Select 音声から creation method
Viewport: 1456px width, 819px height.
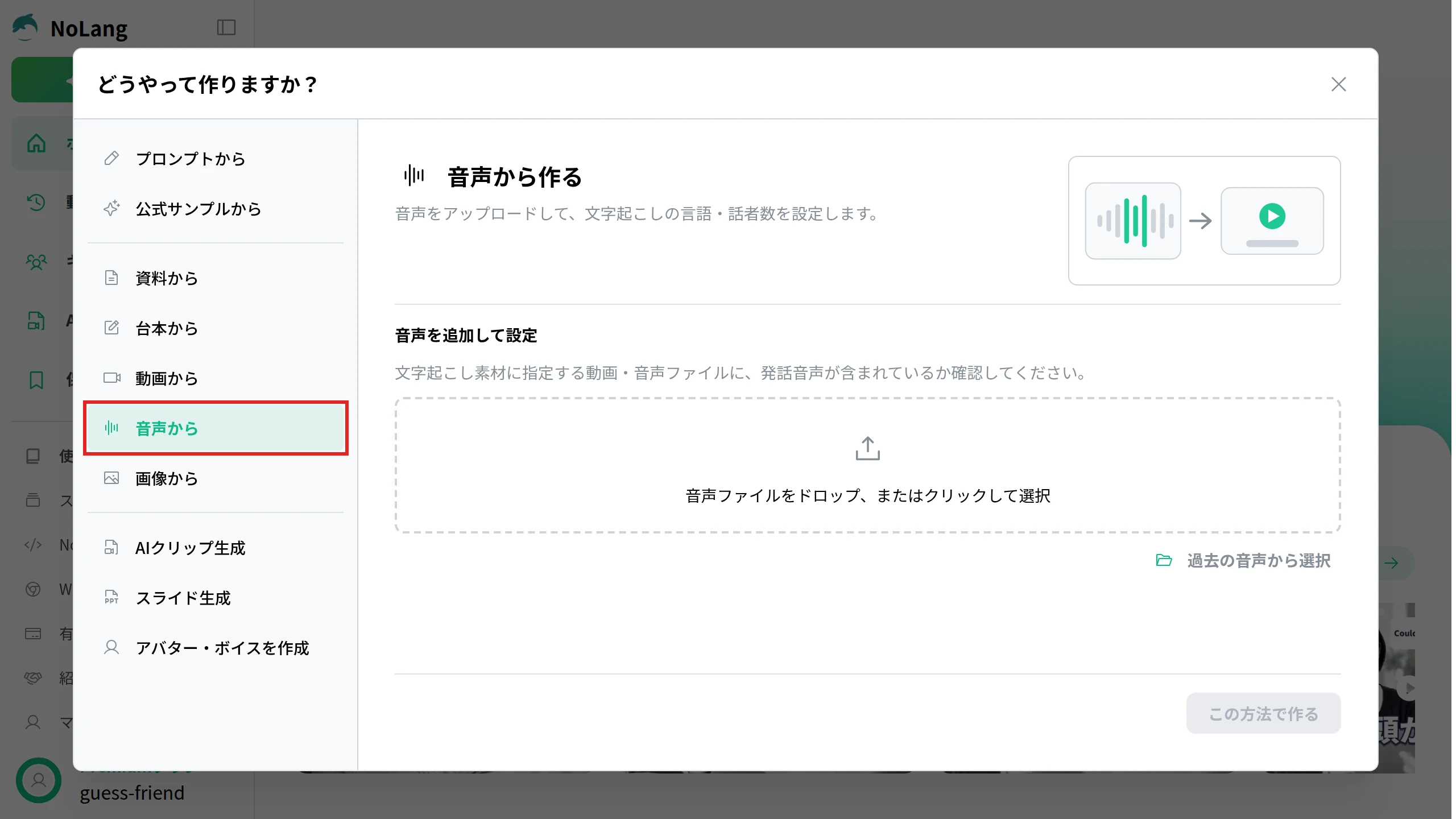tap(216, 428)
